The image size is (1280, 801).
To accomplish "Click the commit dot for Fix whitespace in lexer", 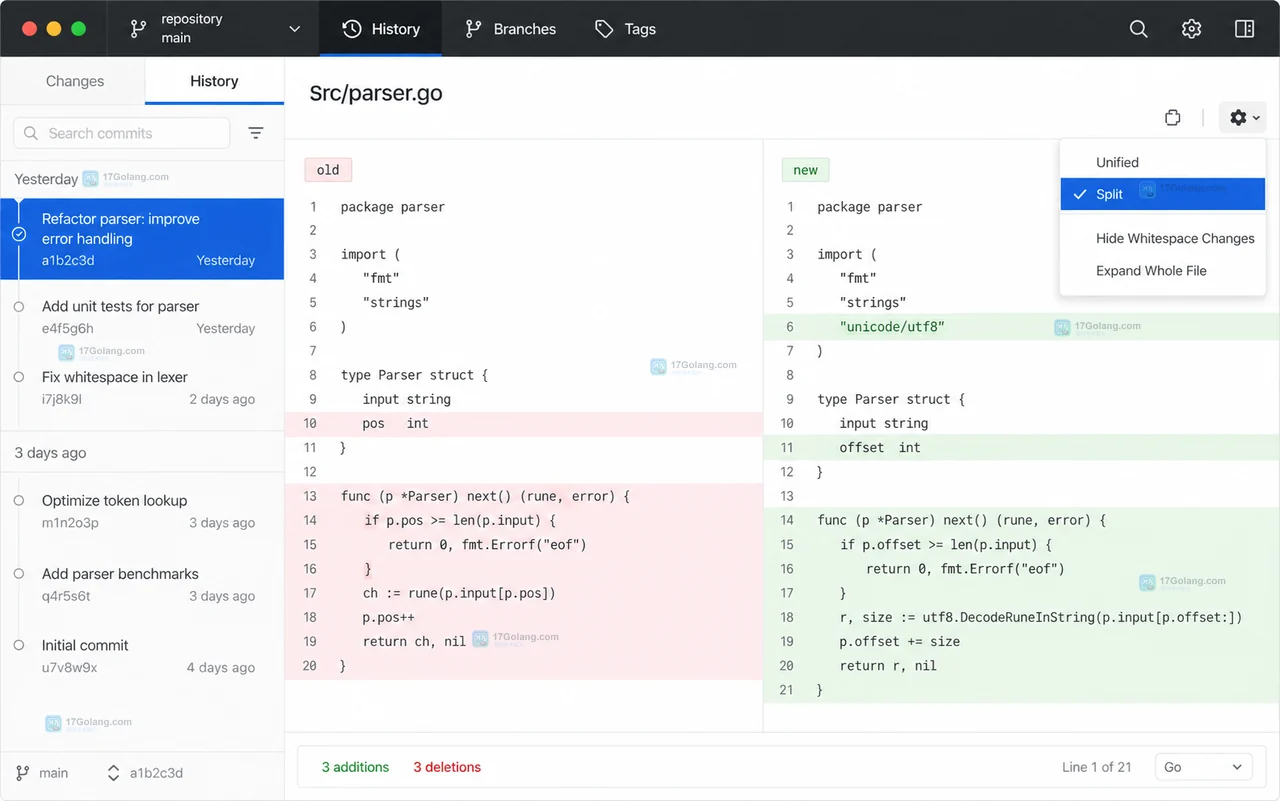I will tap(19, 377).
